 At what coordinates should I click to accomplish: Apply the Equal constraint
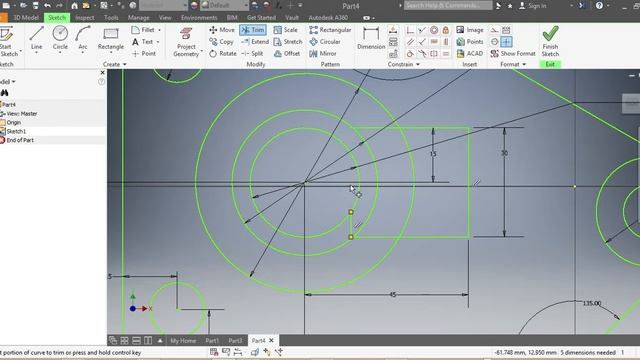click(x=446, y=53)
